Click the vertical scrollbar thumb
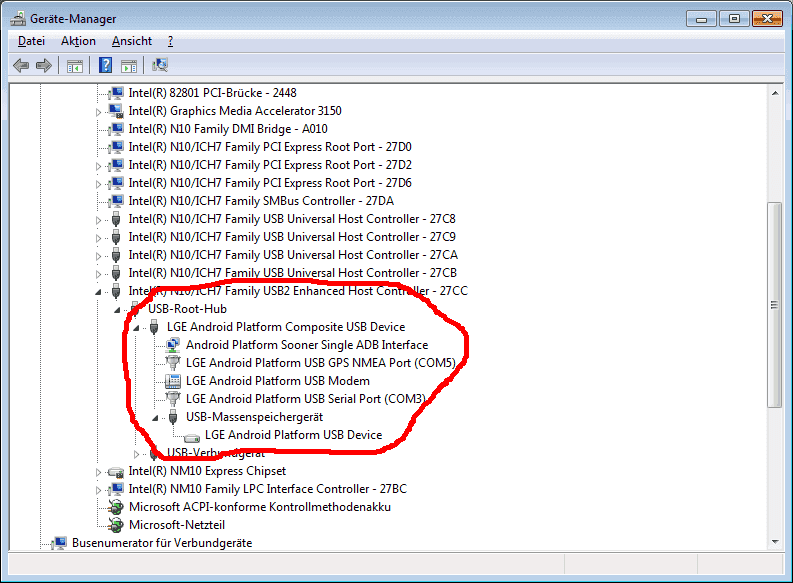Image resolution: width=793 pixels, height=583 pixels. pyautogui.click(x=774, y=304)
